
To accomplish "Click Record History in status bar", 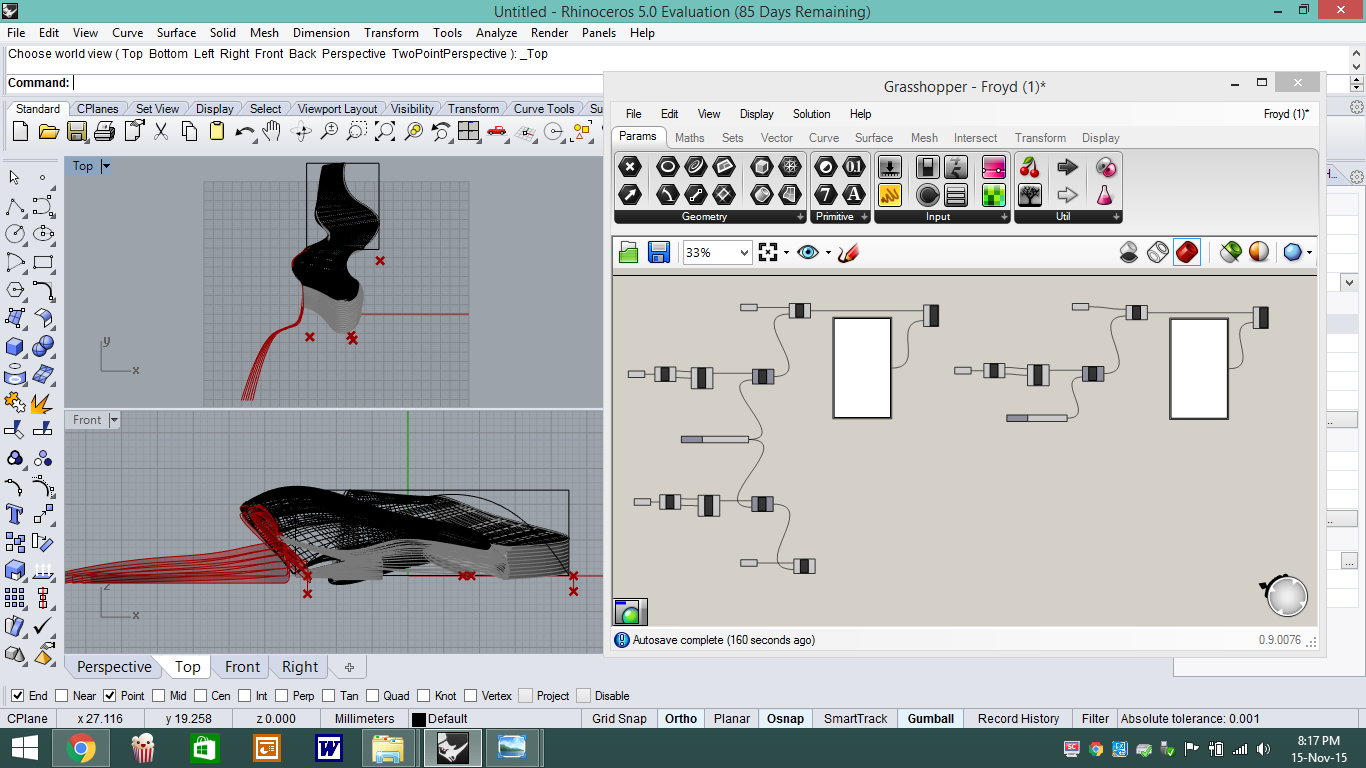I will pyautogui.click(x=1018, y=718).
